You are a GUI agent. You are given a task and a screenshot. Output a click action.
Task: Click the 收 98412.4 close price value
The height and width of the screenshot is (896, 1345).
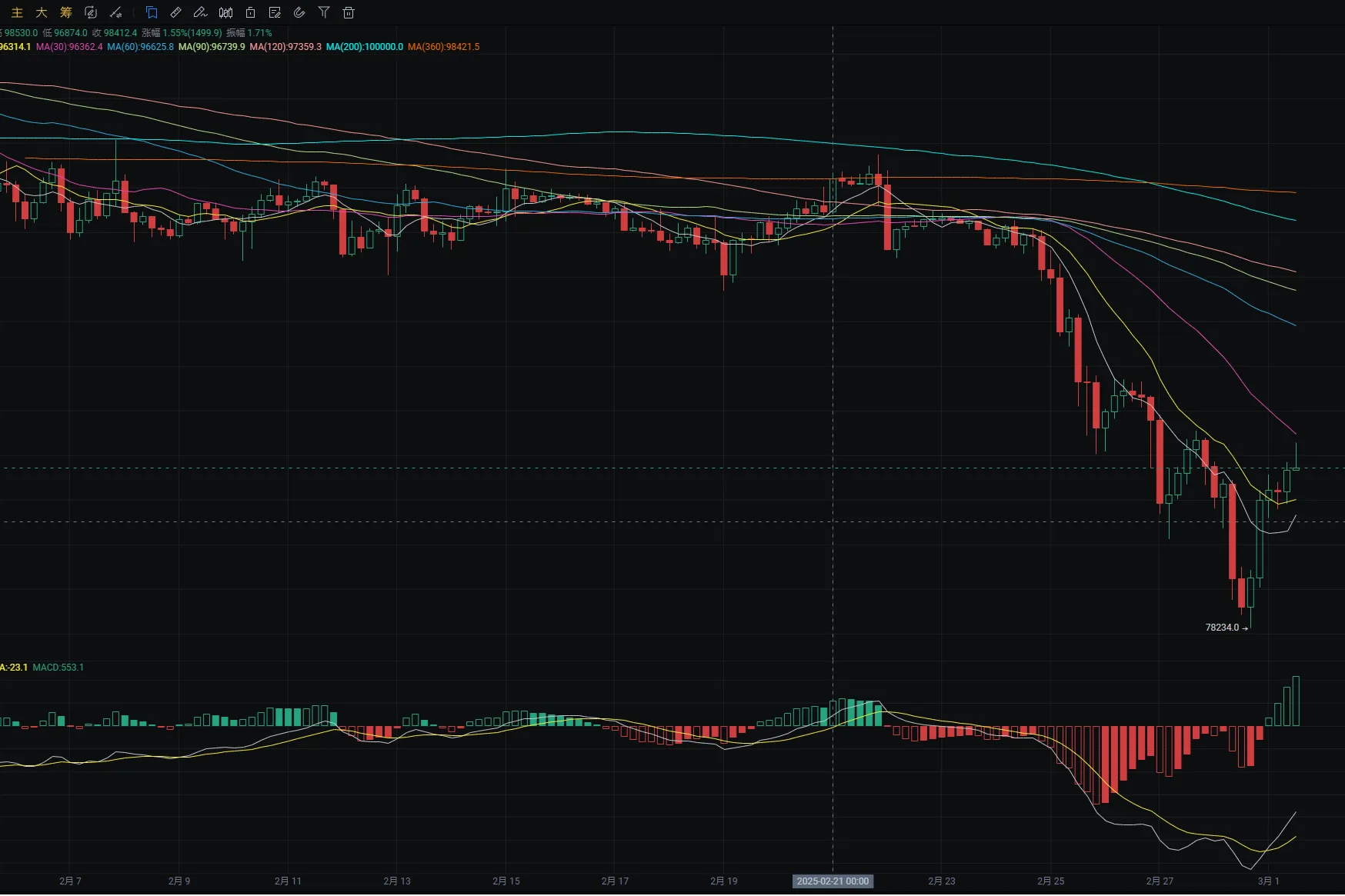point(115,33)
